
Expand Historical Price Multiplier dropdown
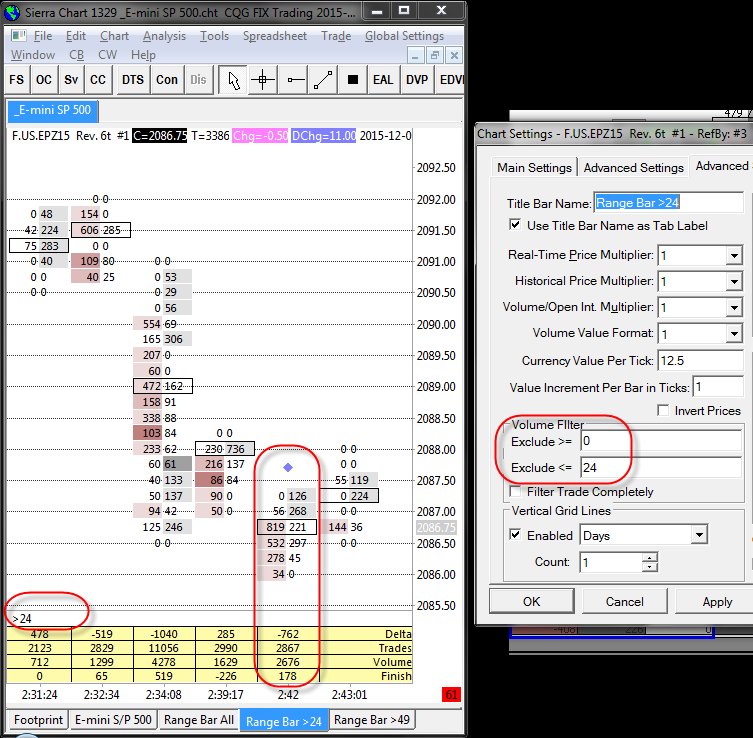(x=734, y=281)
